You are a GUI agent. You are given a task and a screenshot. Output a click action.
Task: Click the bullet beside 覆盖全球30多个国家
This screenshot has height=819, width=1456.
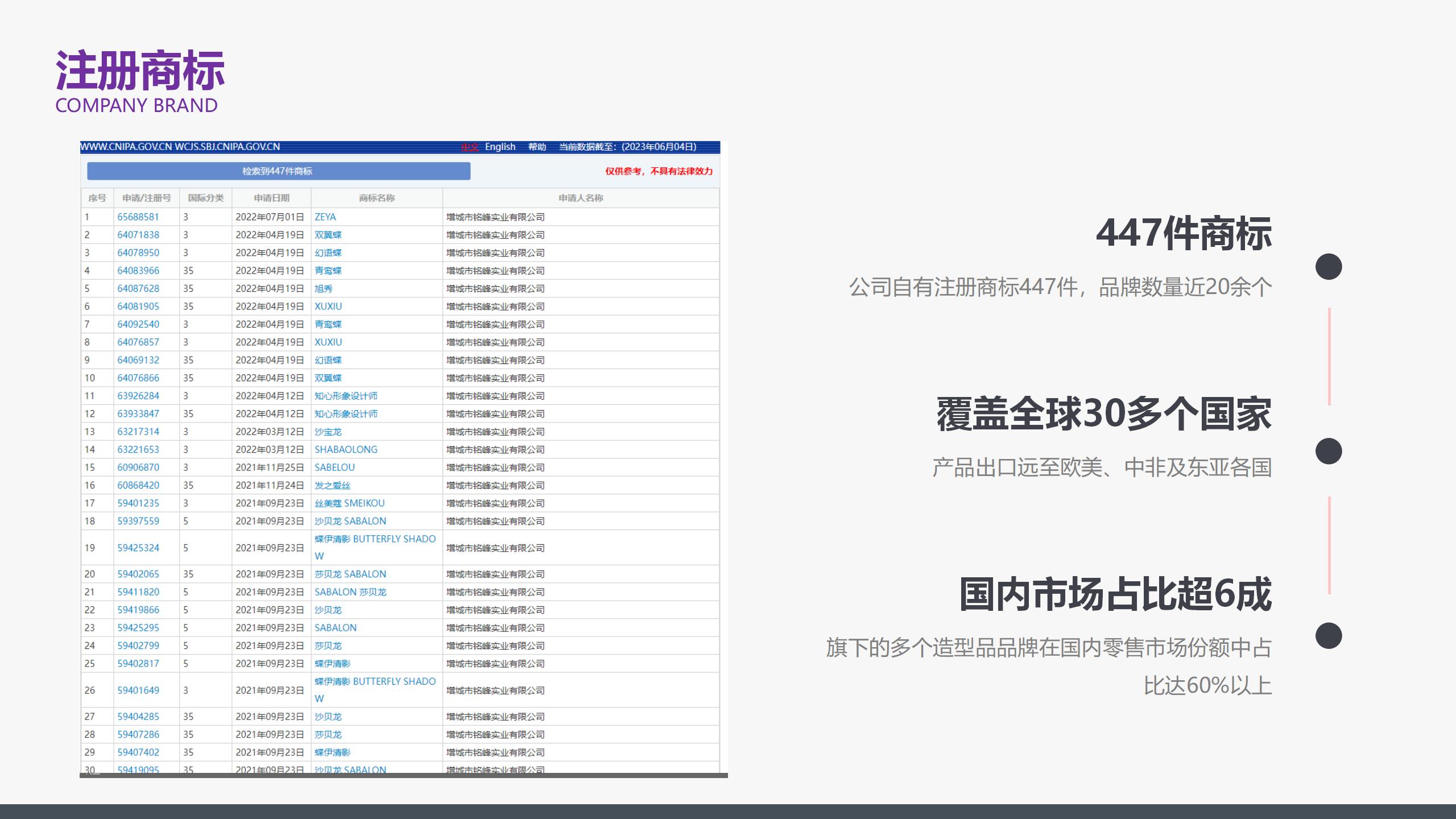(x=1329, y=451)
